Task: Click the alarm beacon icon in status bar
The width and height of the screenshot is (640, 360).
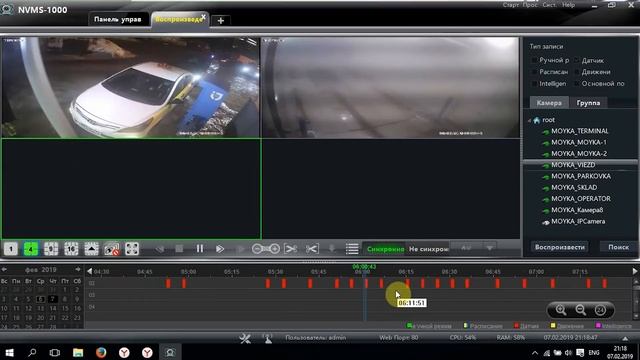Action: pyautogui.click(x=268, y=338)
